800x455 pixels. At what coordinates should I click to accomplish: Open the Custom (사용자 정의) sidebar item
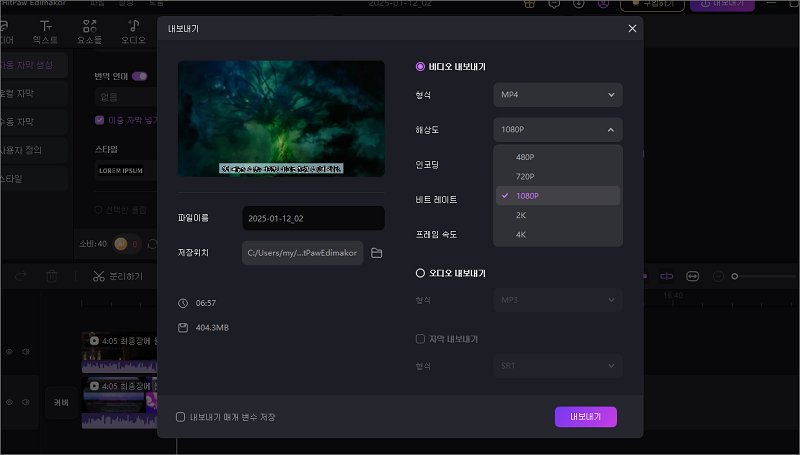coord(34,150)
